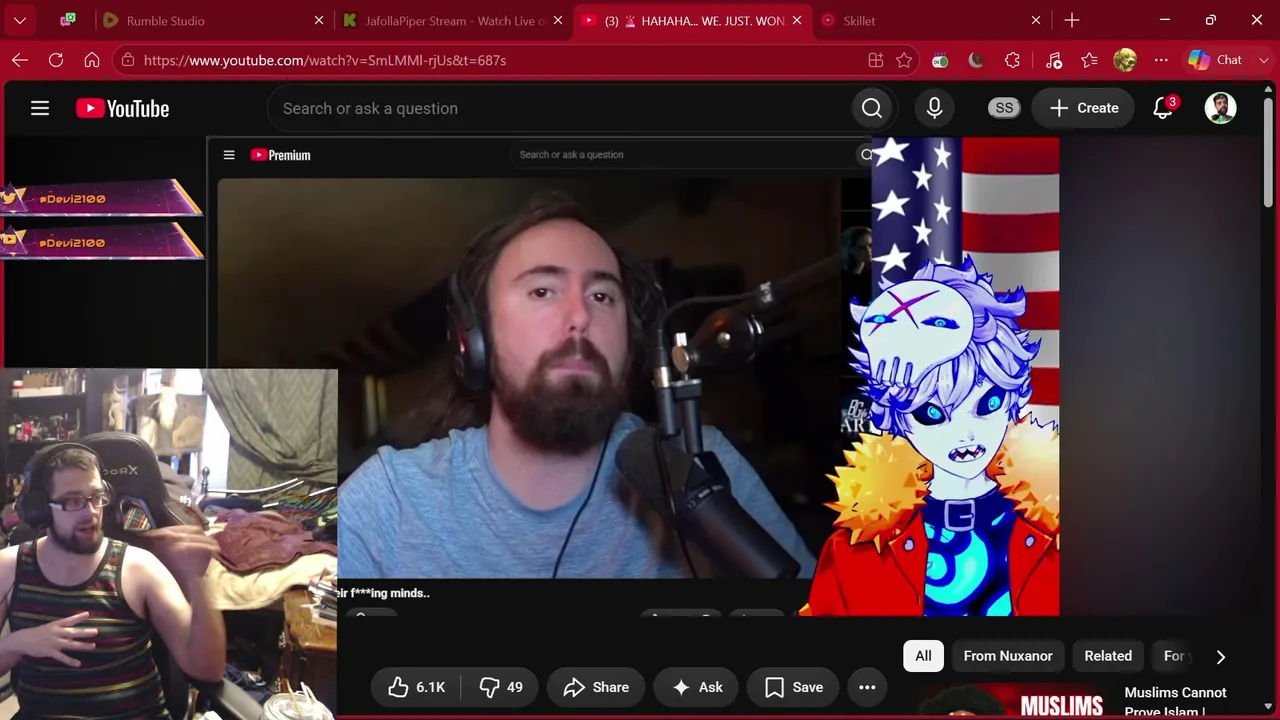This screenshot has height=720, width=1280.
Task: Click the YouTube search magnifier button
Action: (x=872, y=108)
